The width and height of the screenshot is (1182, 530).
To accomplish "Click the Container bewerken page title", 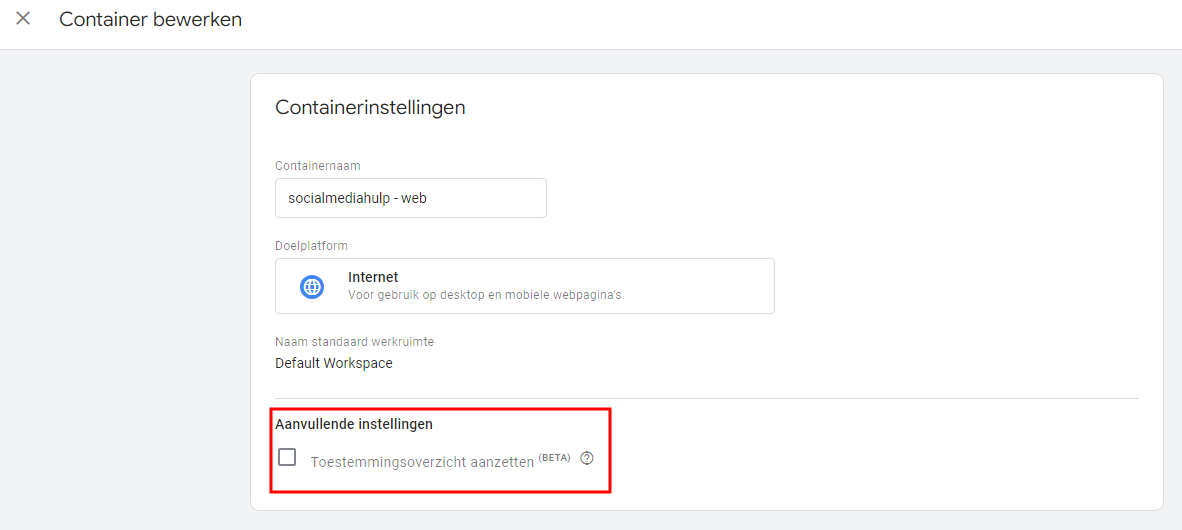I will [150, 19].
